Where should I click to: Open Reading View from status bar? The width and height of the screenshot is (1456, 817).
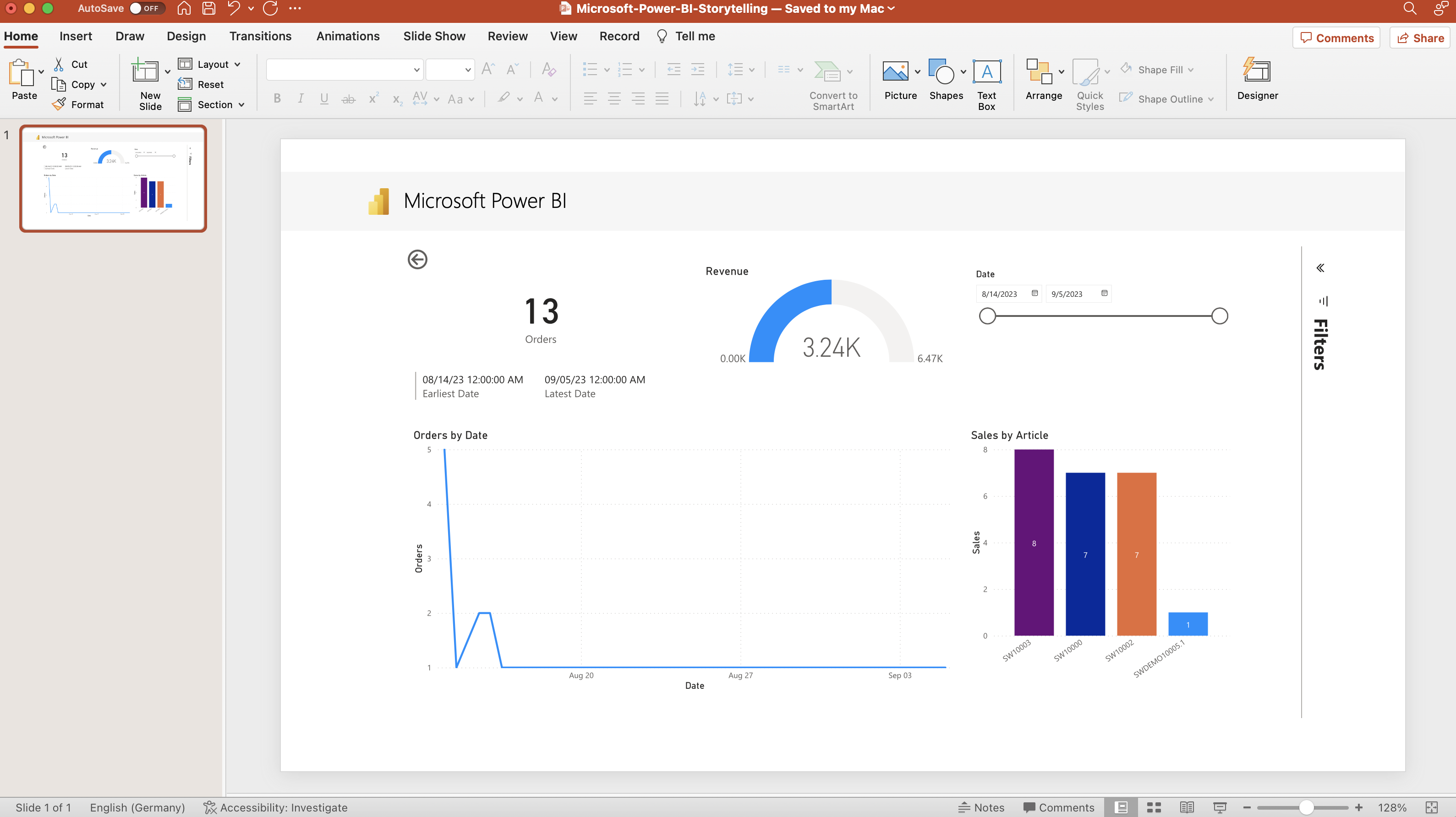point(1187,807)
